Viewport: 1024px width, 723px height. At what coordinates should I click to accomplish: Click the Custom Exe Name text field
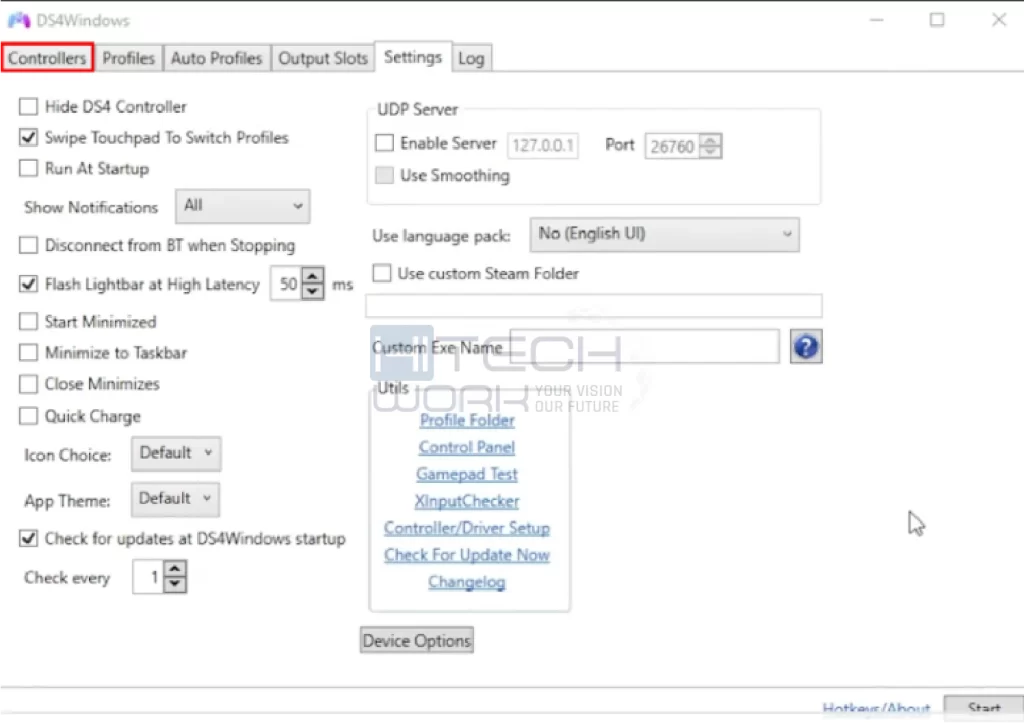coord(644,346)
